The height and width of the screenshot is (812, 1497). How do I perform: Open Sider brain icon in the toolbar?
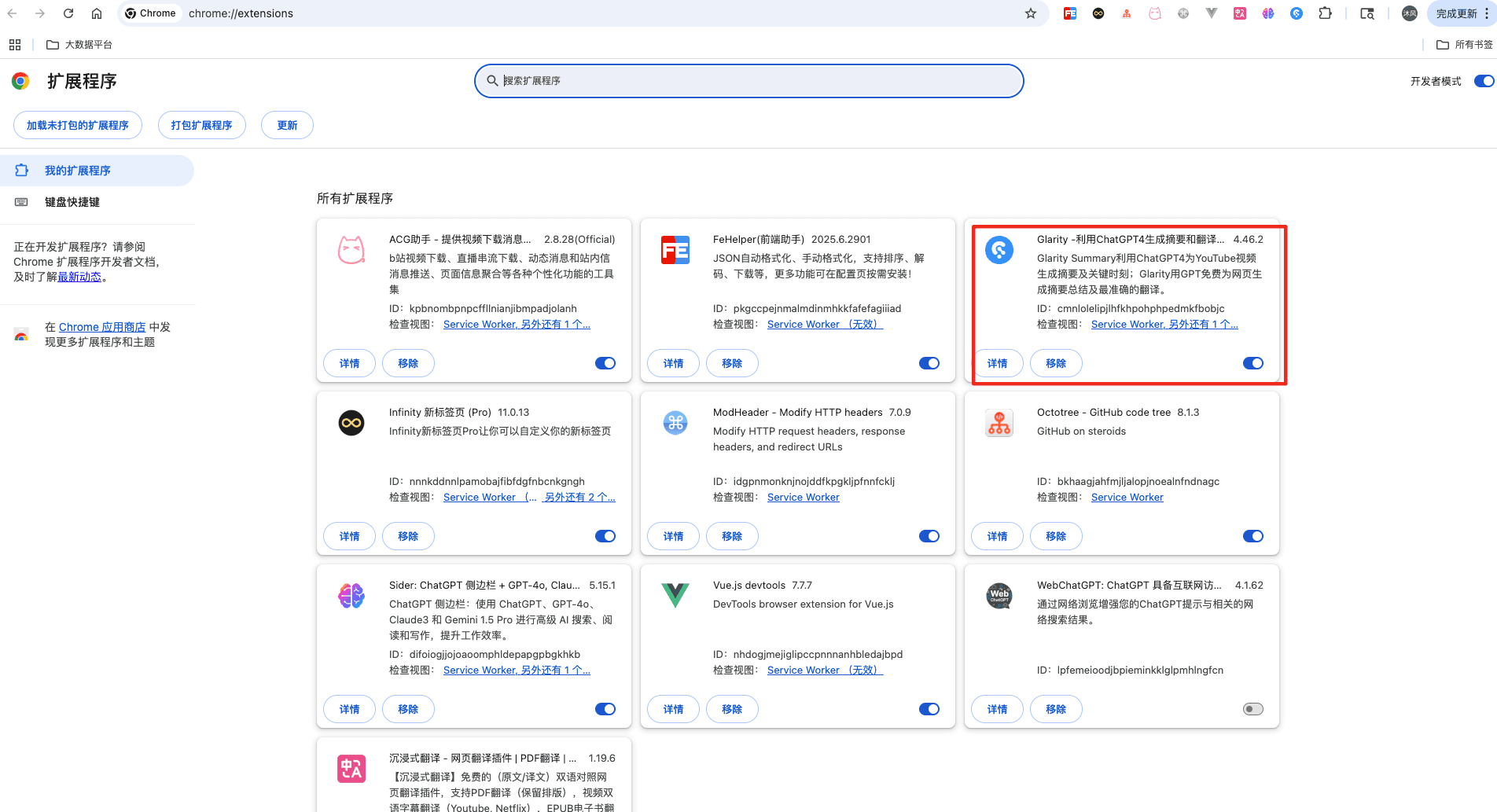(x=1268, y=13)
